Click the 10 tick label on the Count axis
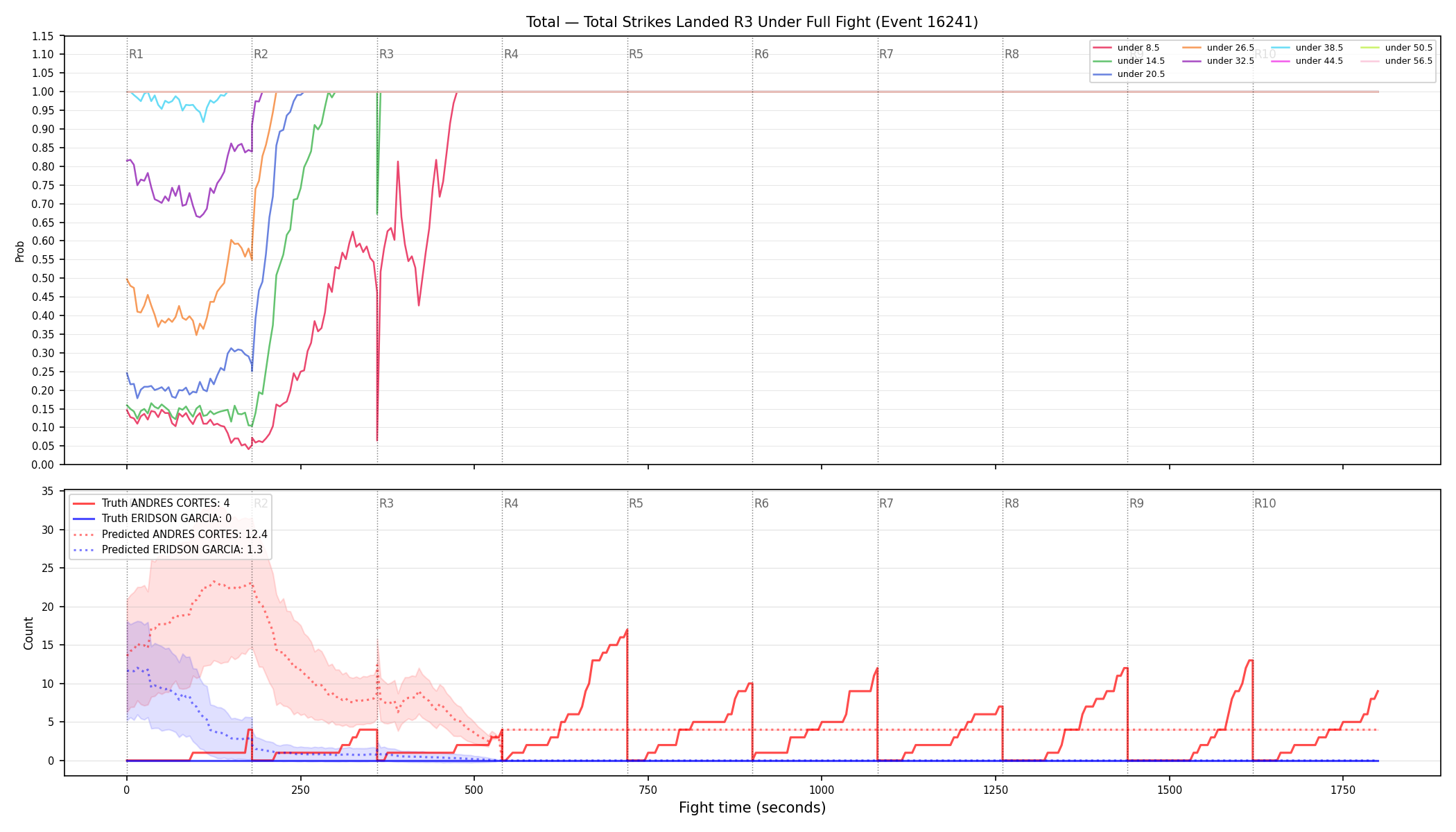1456x832 pixels. coord(48,684)
